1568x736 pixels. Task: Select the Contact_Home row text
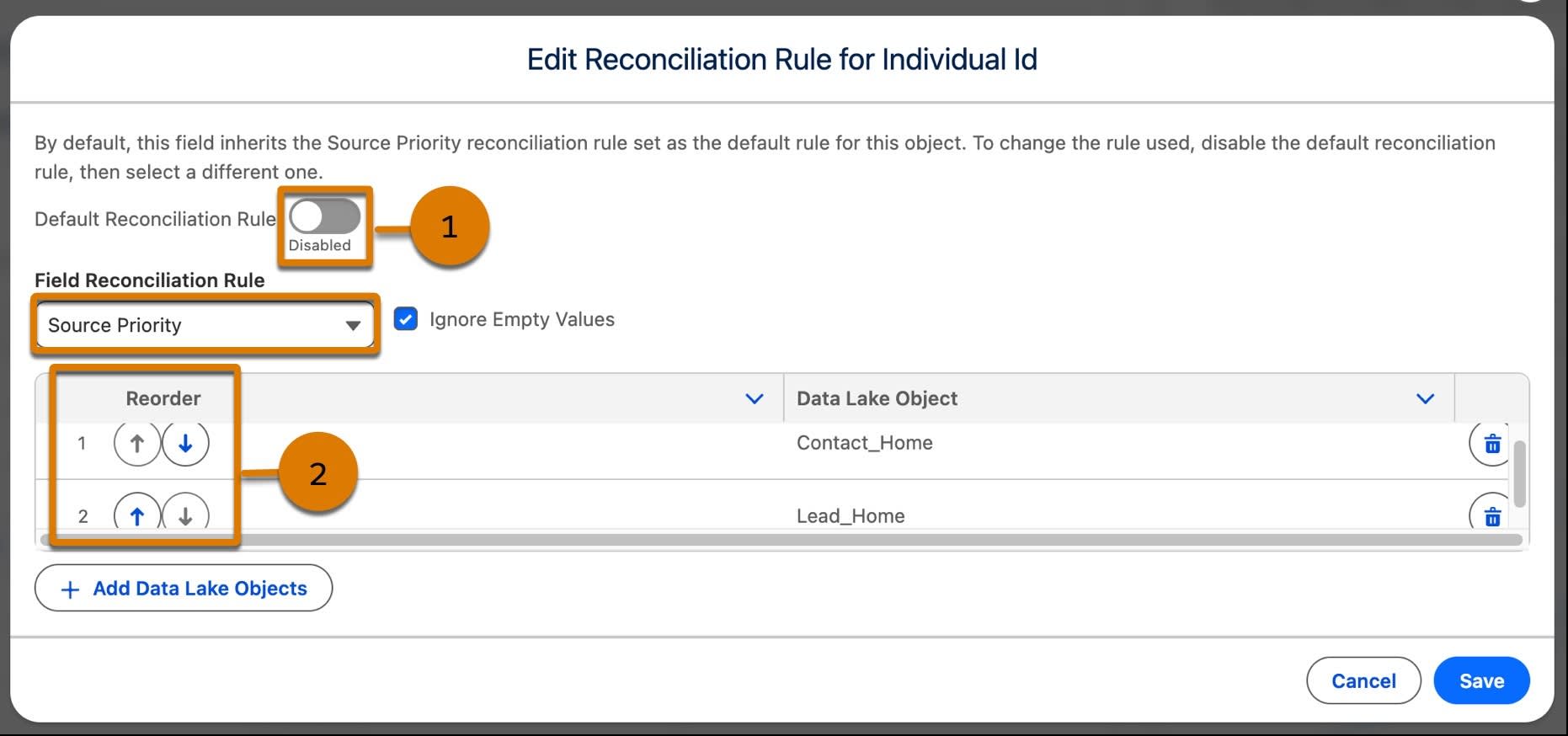pos(865,443)
